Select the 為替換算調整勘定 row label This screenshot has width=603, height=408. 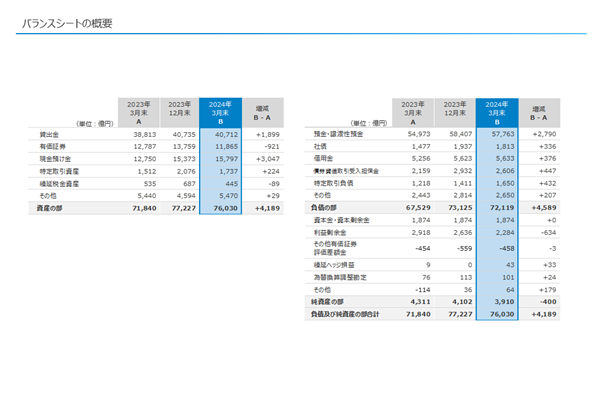[x=340, y=277]
